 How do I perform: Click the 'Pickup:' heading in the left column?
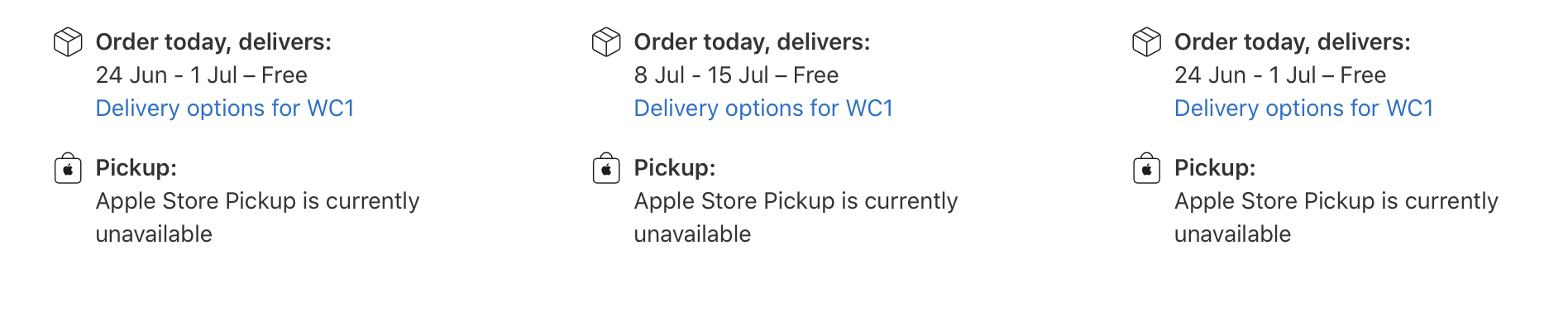click(136, 168)
